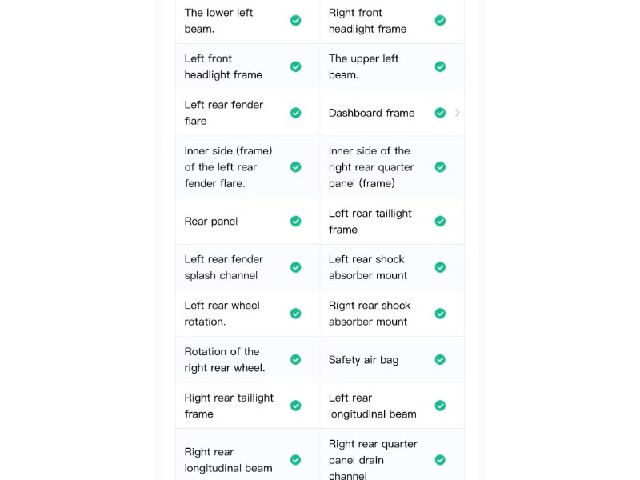The image size is (640, 480).
Task: Open the Right rear shock absorber mount item
Action: coord(392,313)
